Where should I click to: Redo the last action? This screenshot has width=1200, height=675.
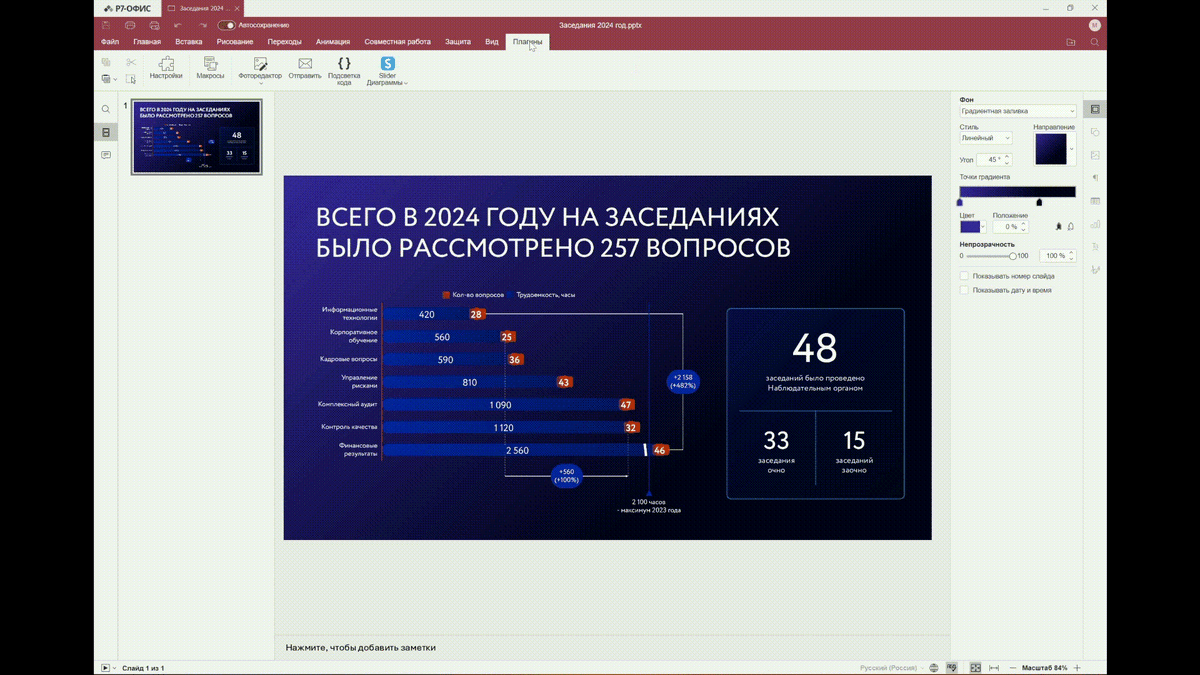coord(202,25)
